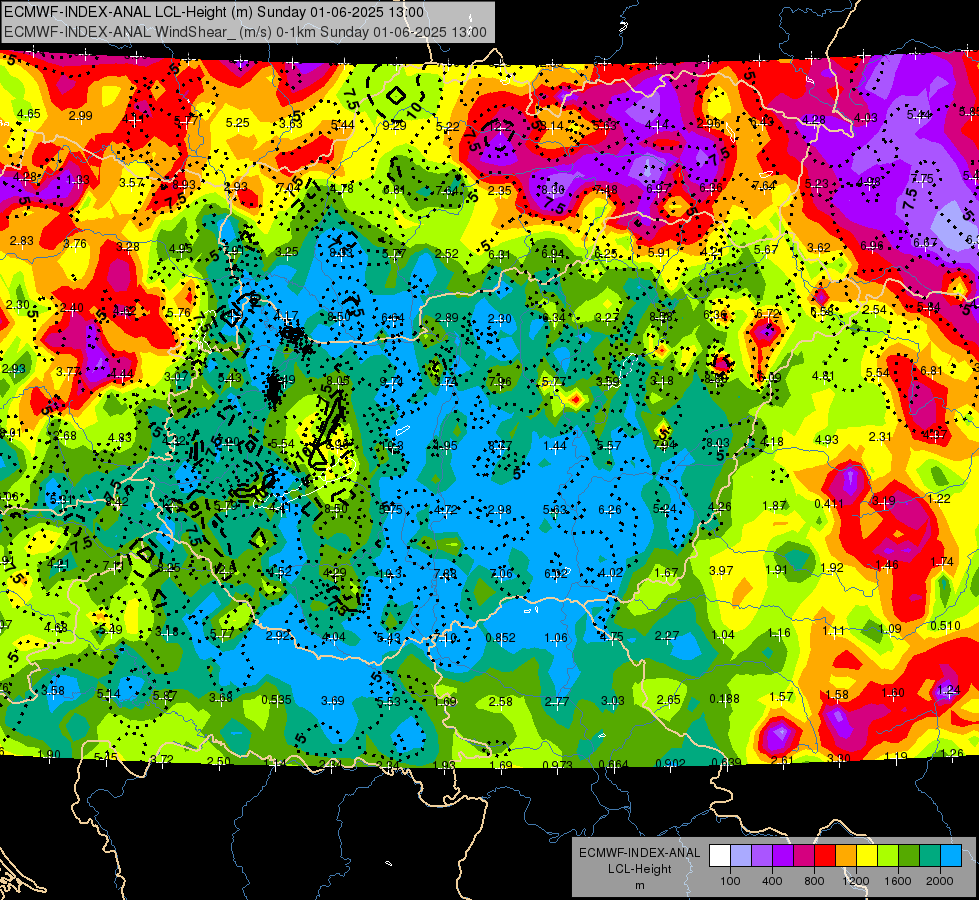Click the dark green legend swatch
Viewport: 979px width, 900px height.
pyautogui.click(x=909, y=856)
